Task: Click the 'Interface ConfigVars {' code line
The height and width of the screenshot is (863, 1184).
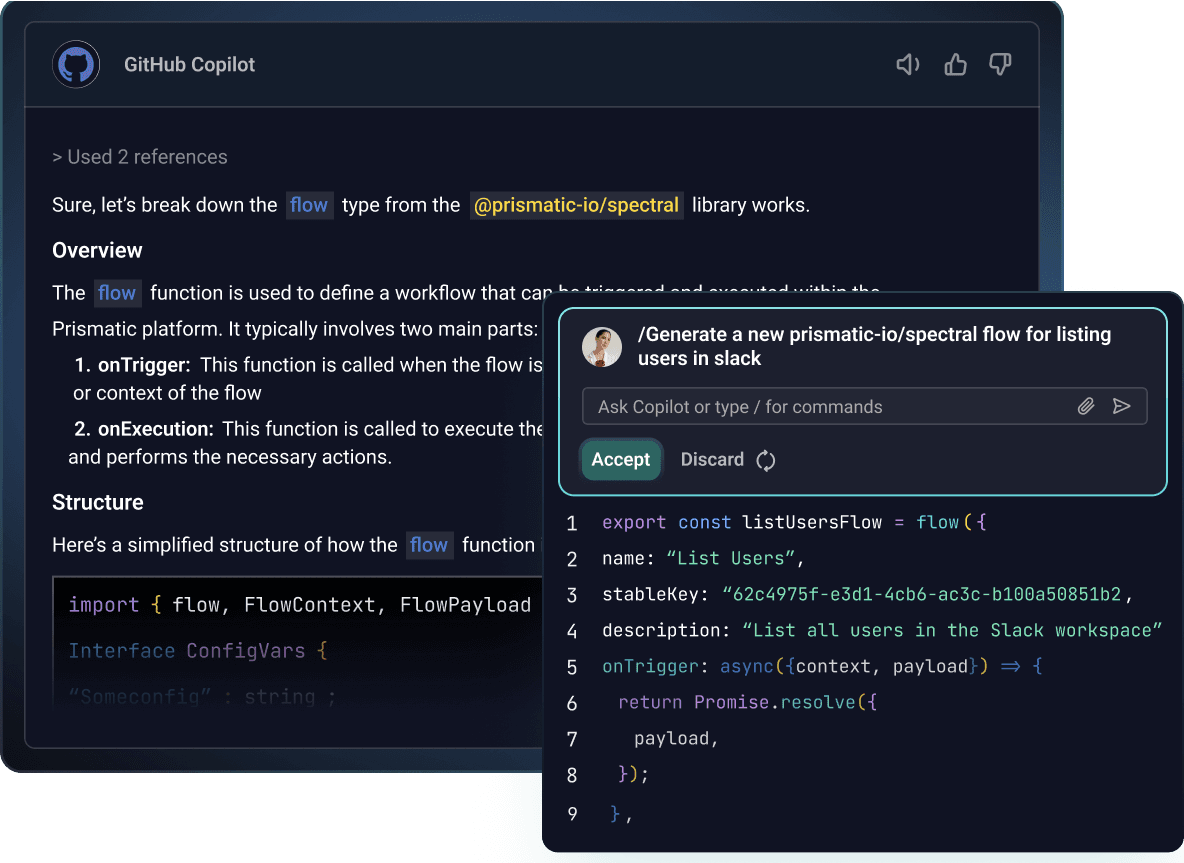Action: pyautogui.click(x=198, y=652)
